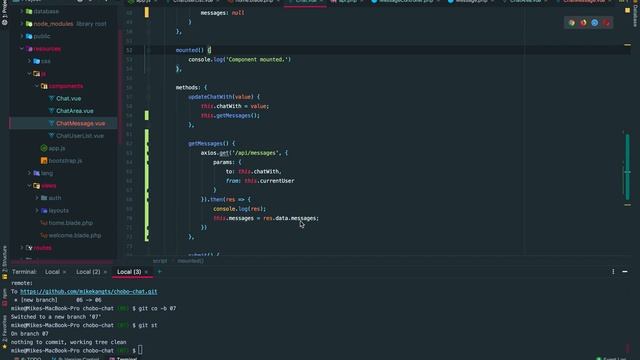
Task: Click the mounted() breadcrumb
Action: point(190,261)
